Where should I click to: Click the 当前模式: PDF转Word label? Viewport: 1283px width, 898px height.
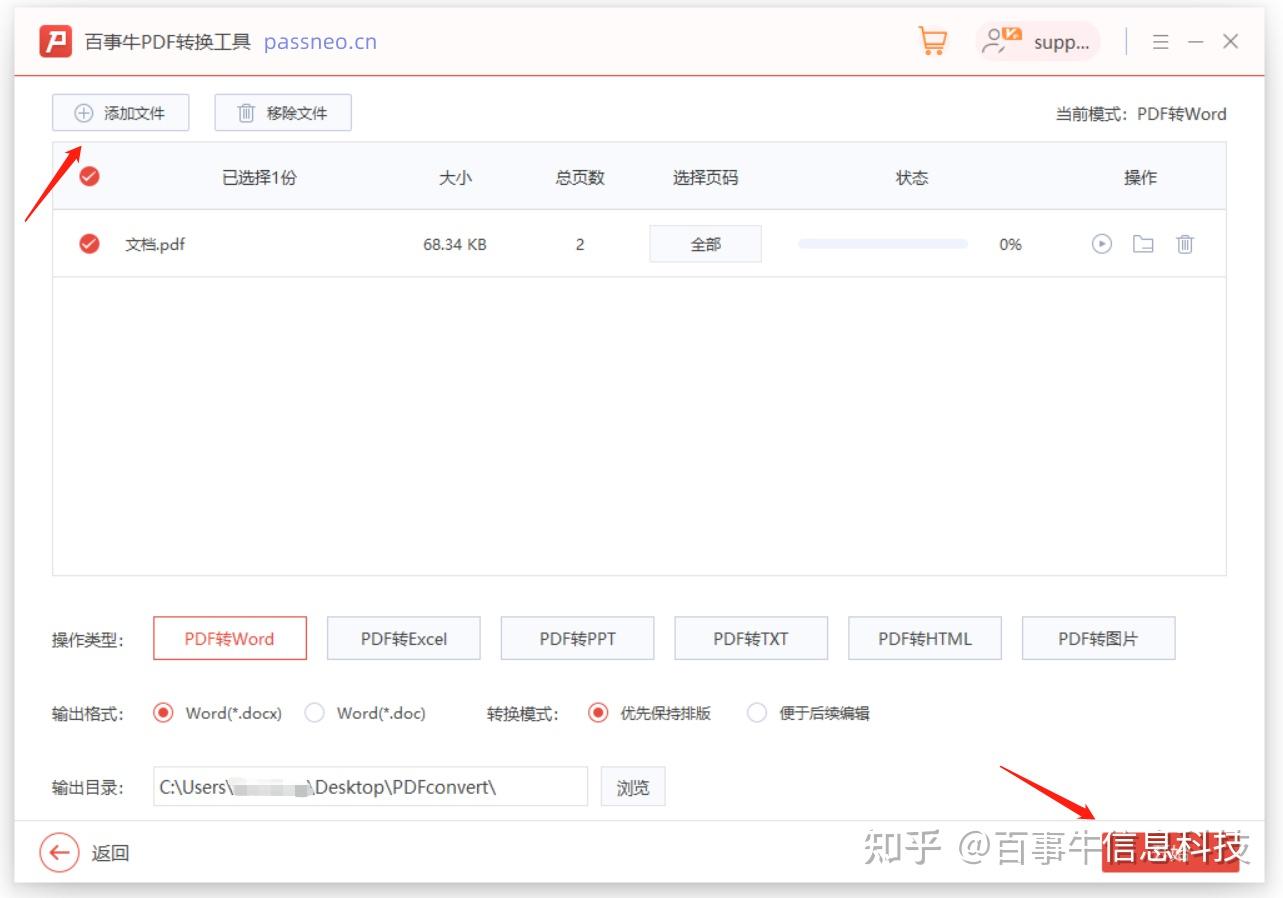1141,114
